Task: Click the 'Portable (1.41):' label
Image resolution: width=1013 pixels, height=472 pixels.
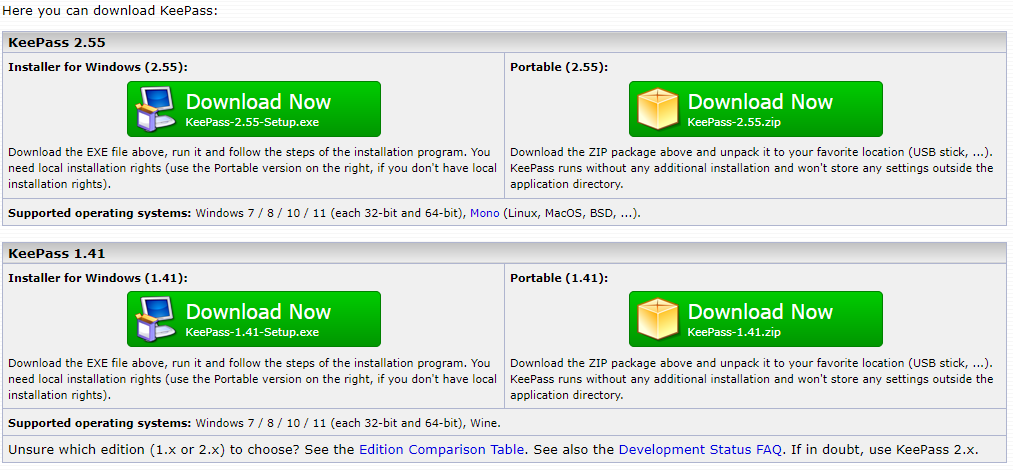Action: pyautogui.click(x=559, y=278)
